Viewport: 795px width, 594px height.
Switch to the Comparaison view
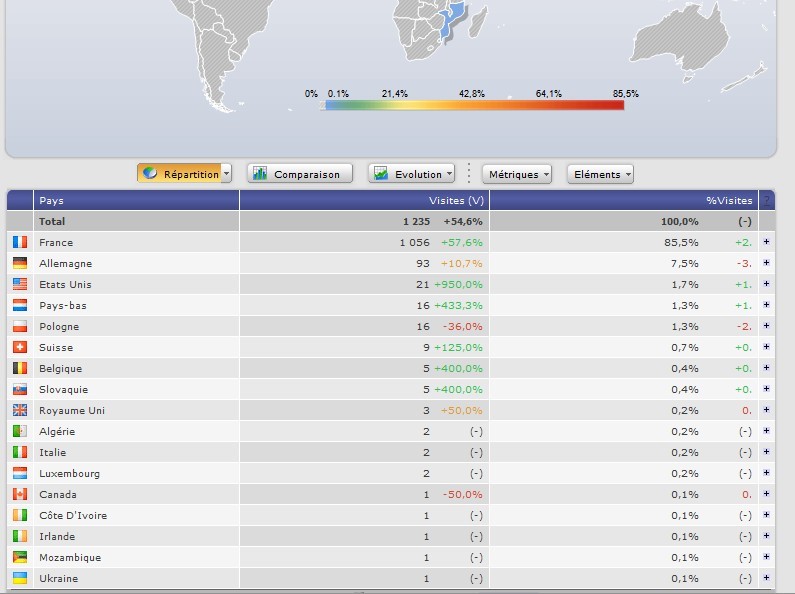click(x=300, y=173)
